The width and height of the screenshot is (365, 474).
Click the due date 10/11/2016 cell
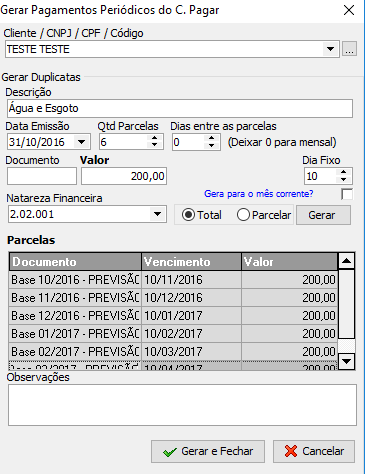point(191,280)
